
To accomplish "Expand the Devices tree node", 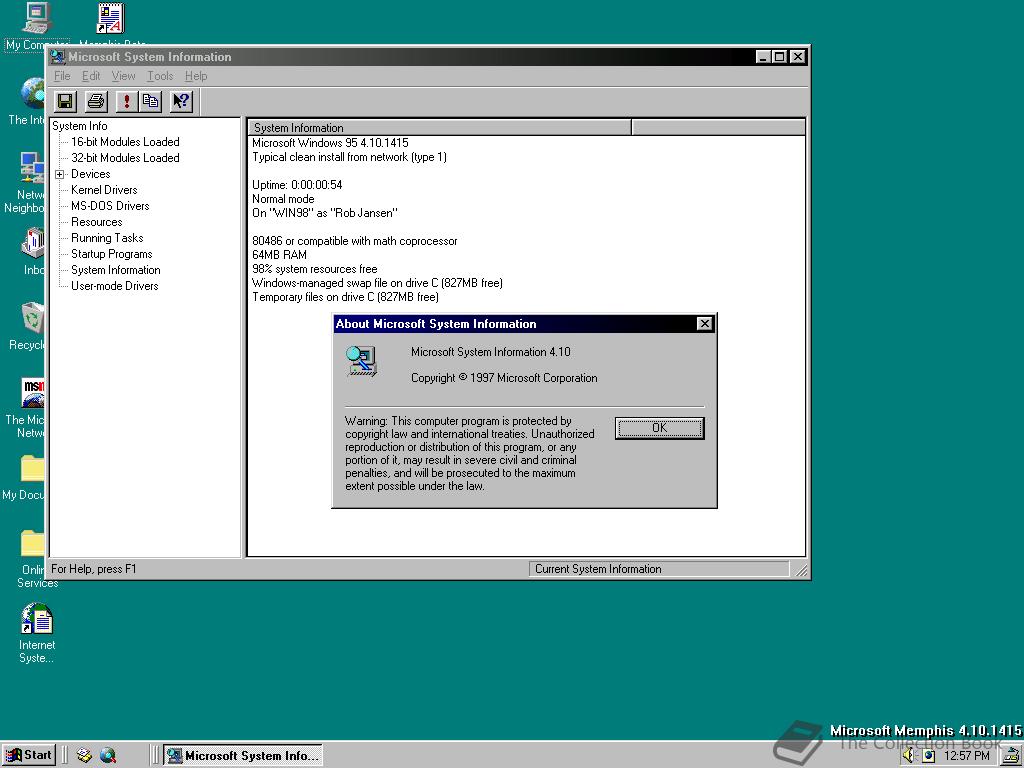I will pyautogui.click(x=59, y=174).
